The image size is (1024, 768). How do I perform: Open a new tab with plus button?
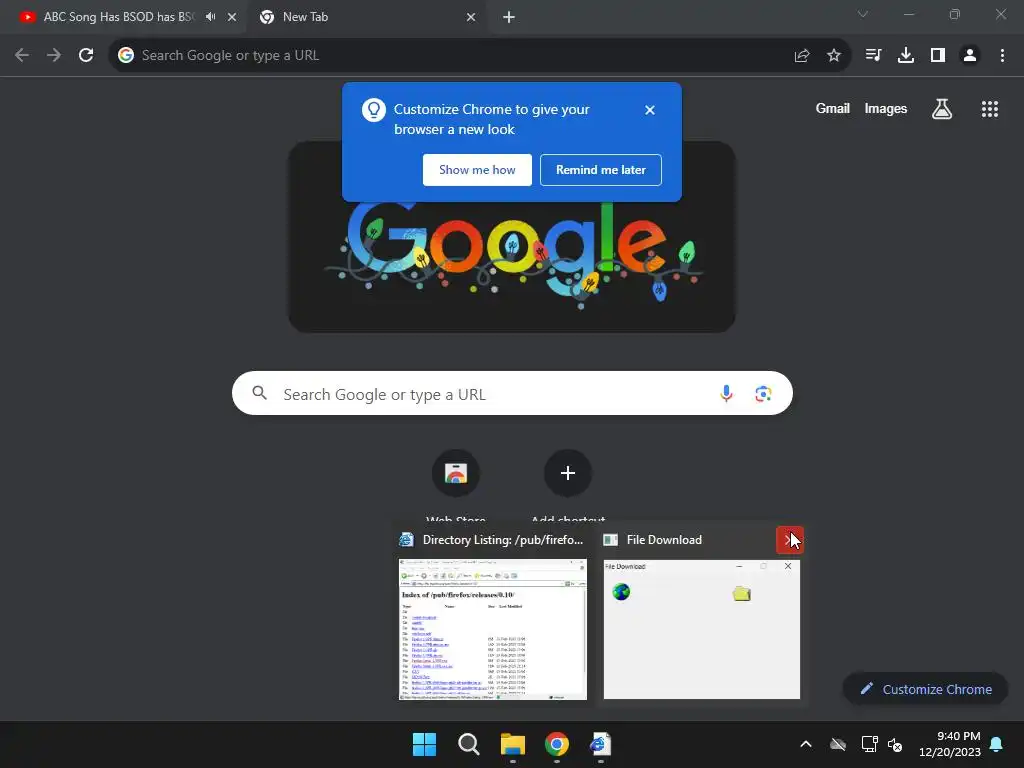pyautogui.click(x=509, y=17)
